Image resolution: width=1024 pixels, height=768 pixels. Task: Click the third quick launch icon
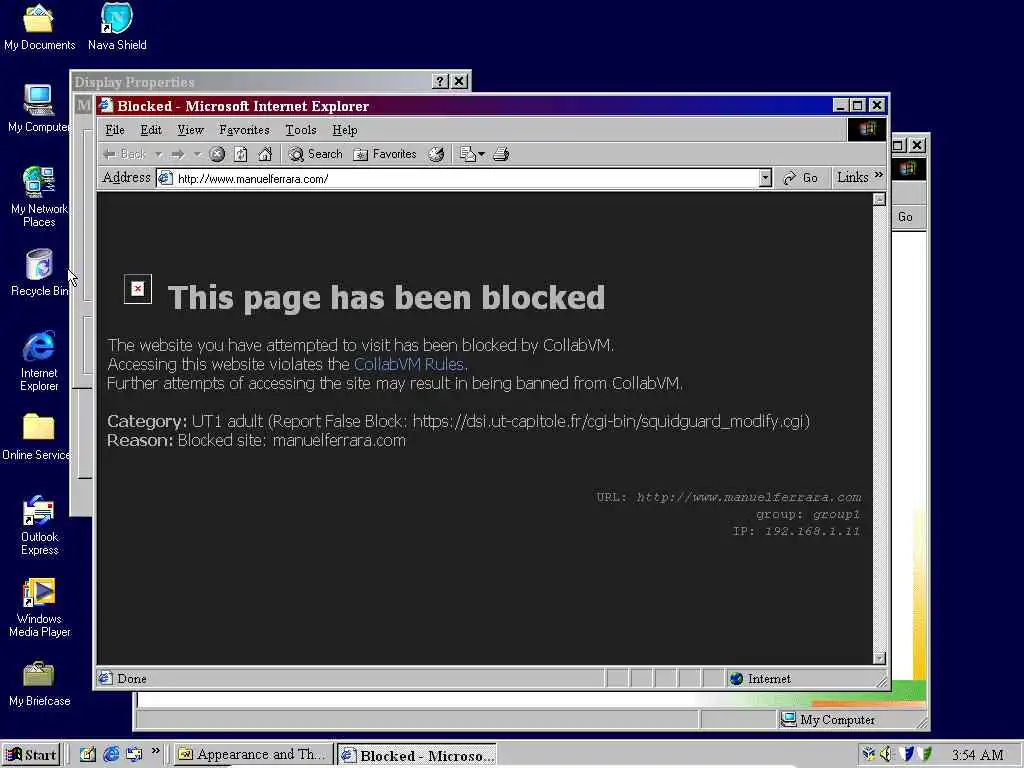coord(134,754)
